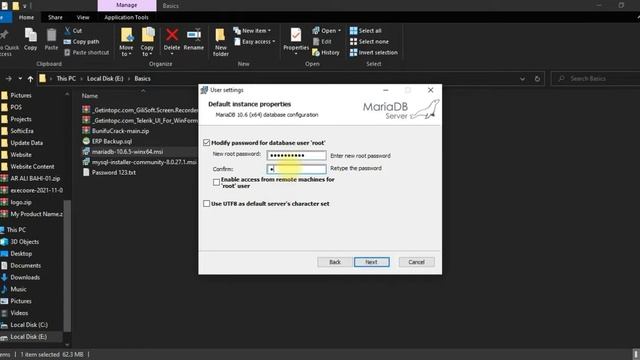Open the Website Content folder shortcut

pos(28,167)
